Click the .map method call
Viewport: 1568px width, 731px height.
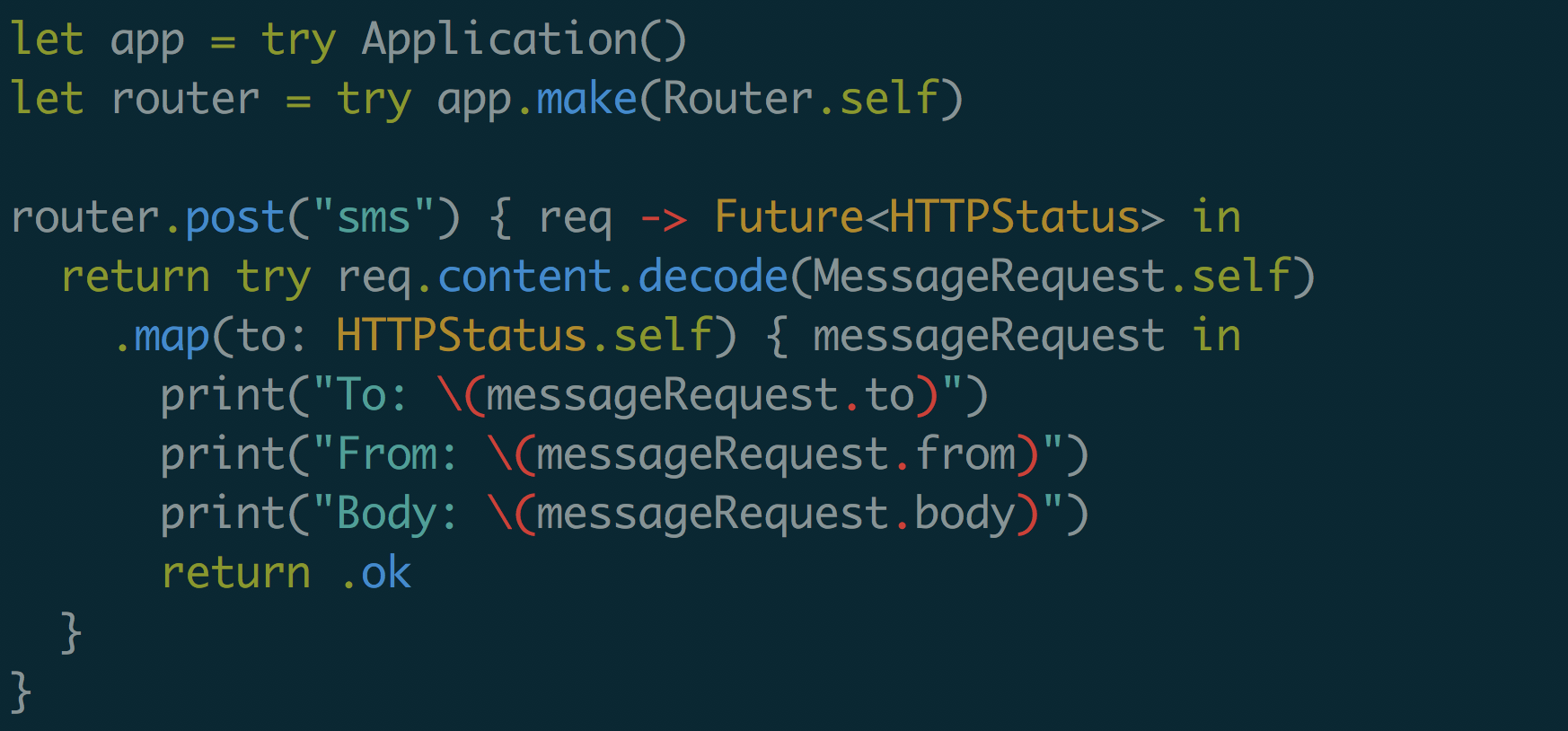[x=162, y=338]
